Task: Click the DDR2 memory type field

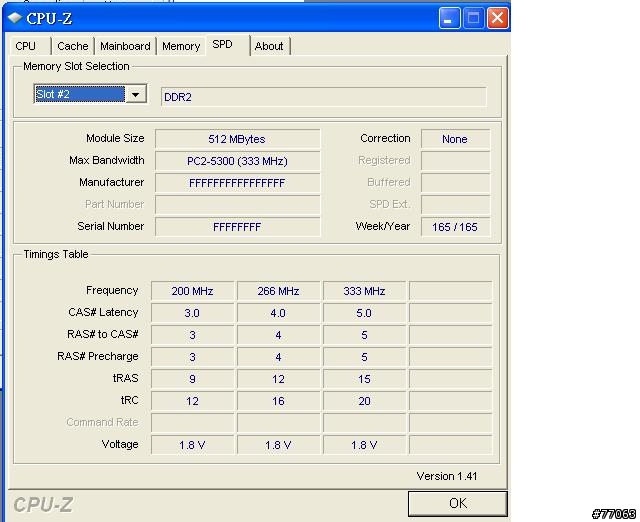Action: 324,97
